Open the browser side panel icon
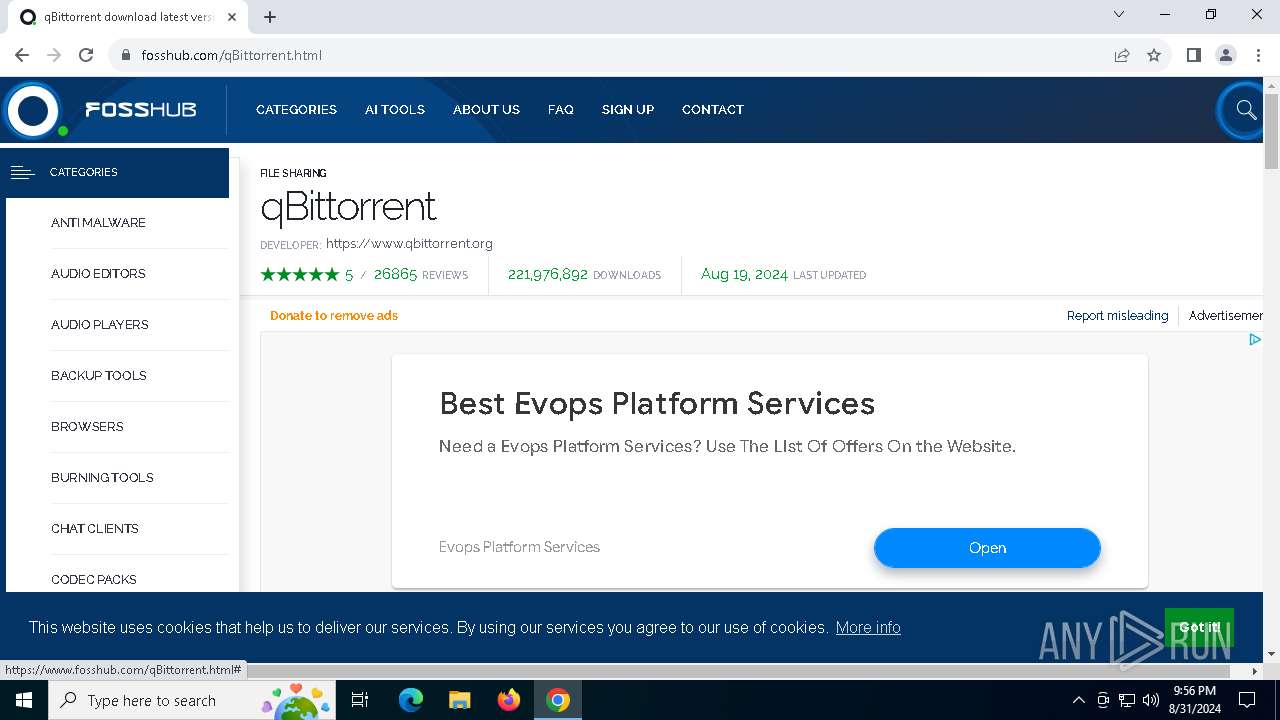 coord(1193,55)
